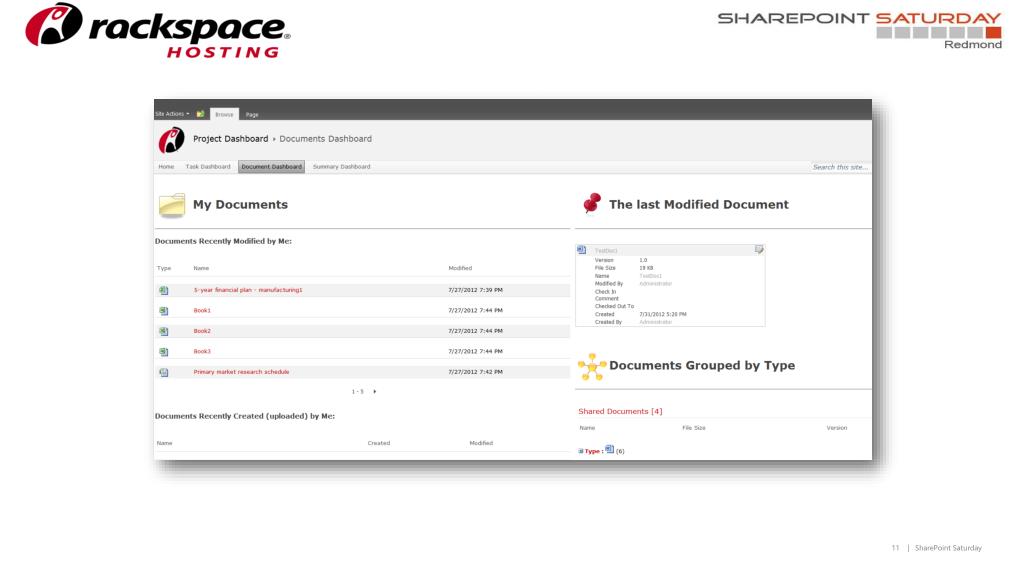Click the red pushpin icon by Last Modified Document
This screenshot has height=576, width=1024.
coord(592,203)
